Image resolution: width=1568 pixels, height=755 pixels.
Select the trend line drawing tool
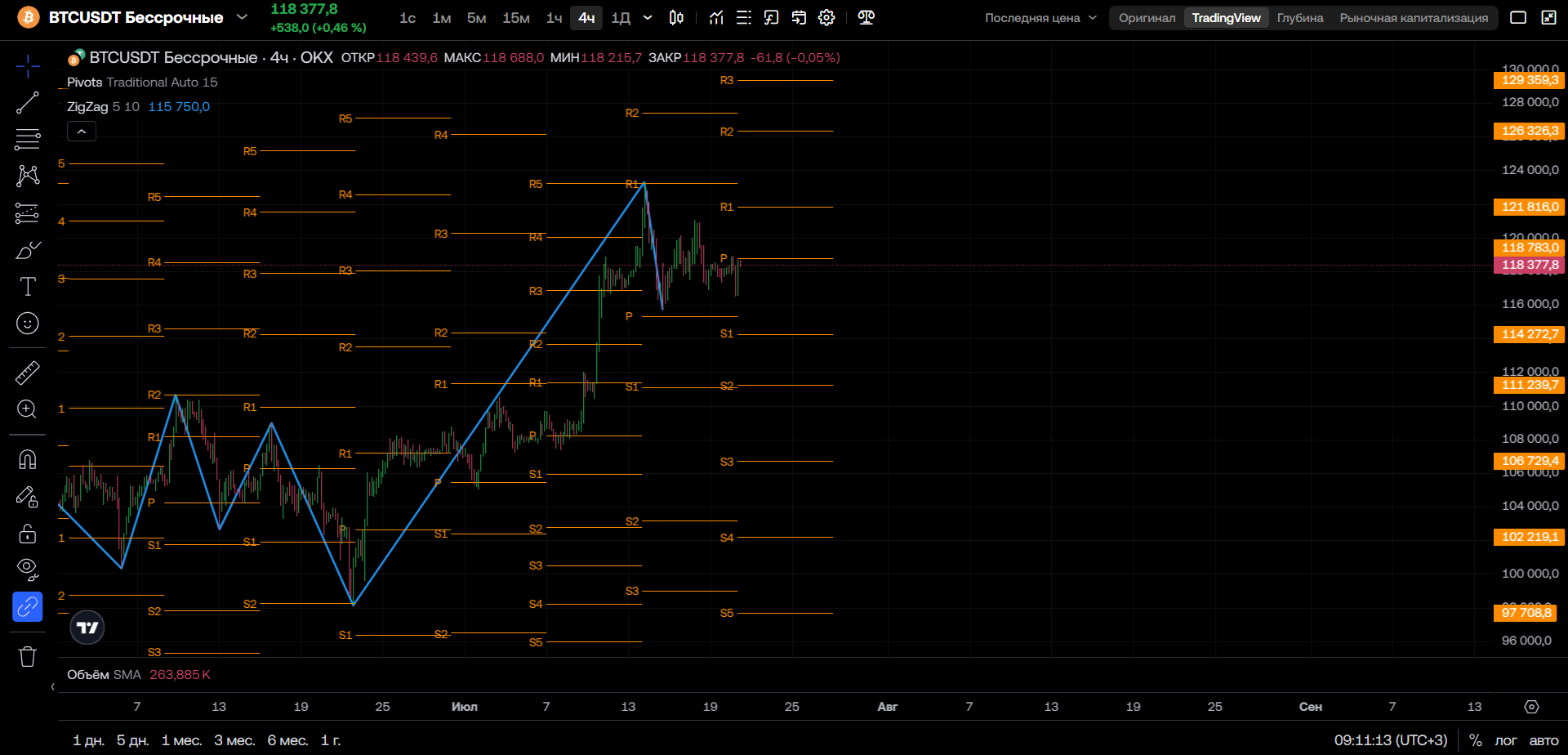(x=28, y=102)
